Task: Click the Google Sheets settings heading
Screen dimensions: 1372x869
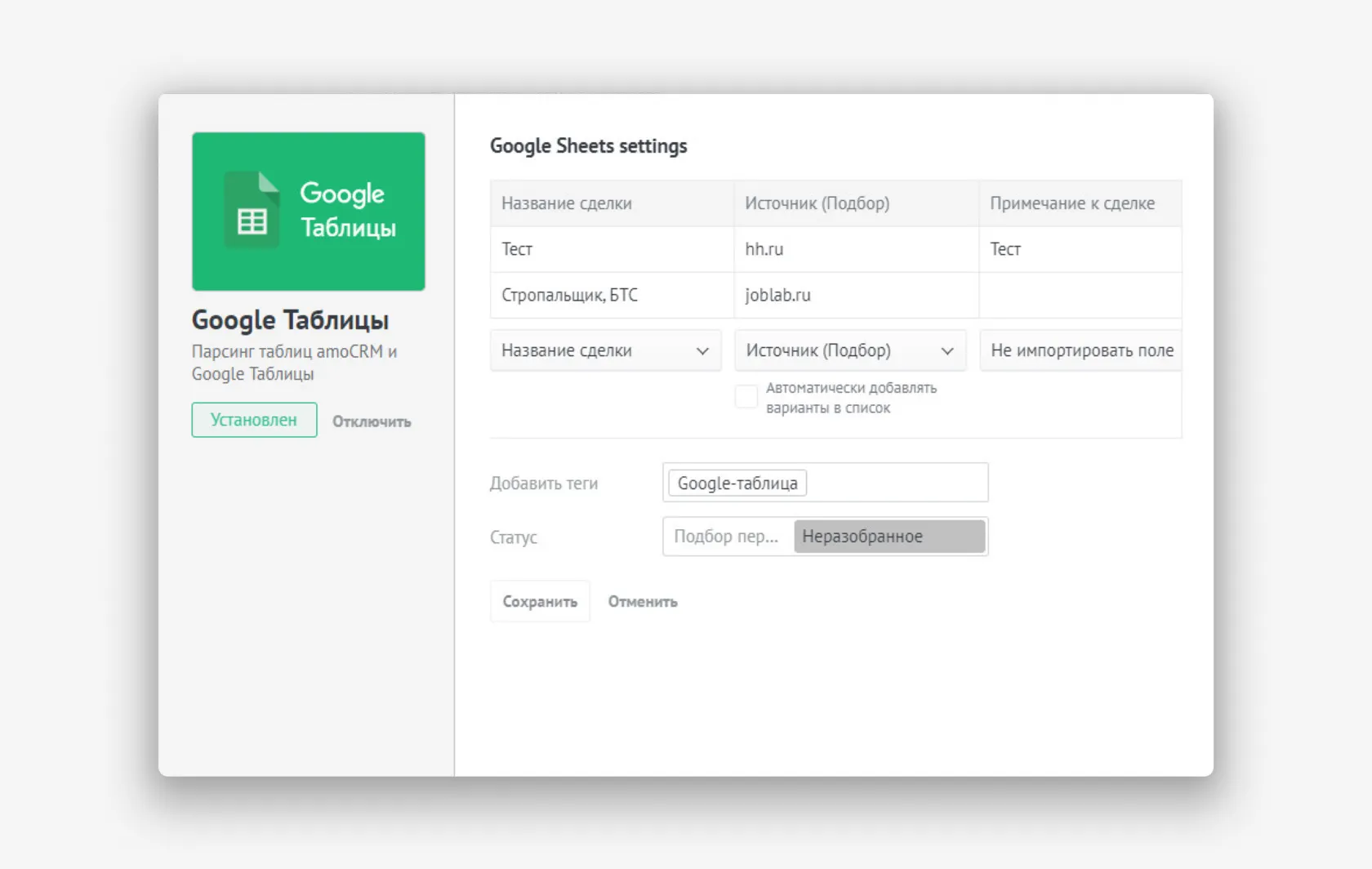Action: [589, 145]
